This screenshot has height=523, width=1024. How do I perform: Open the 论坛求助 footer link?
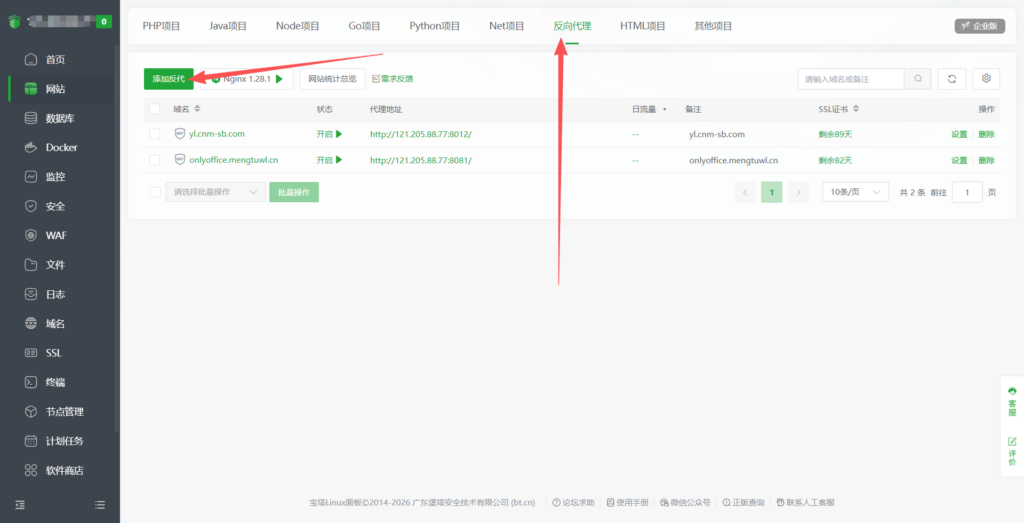point(573,503)
